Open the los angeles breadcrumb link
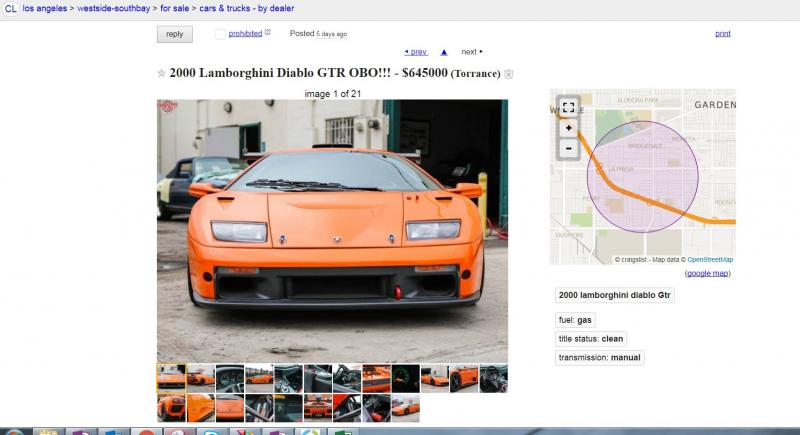Viewport: 800px width, 435px height. (x=45, y=8)
